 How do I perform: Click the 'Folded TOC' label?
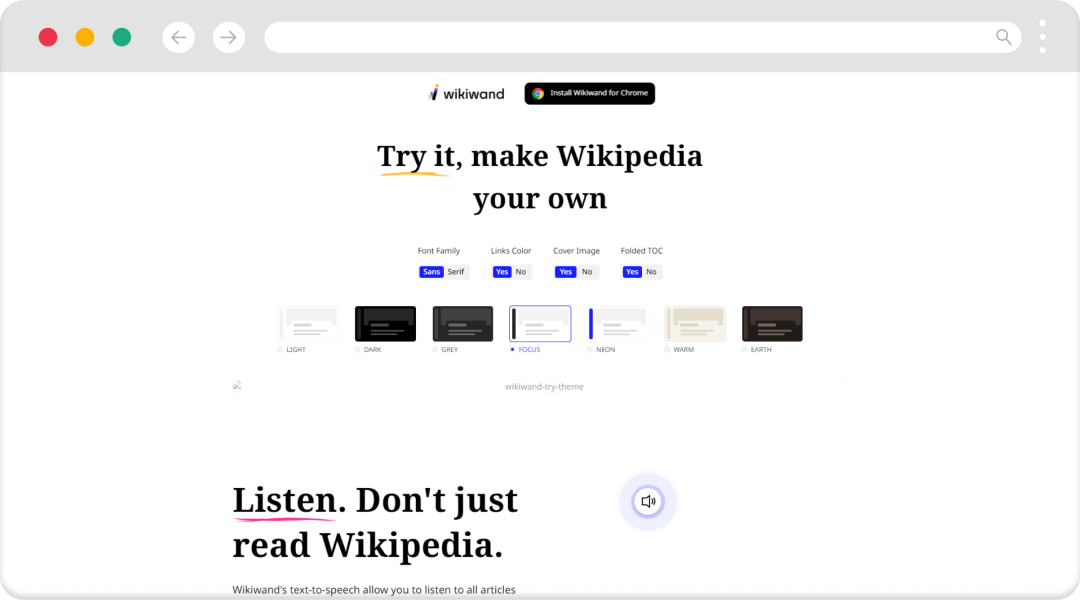click(642, 251)
